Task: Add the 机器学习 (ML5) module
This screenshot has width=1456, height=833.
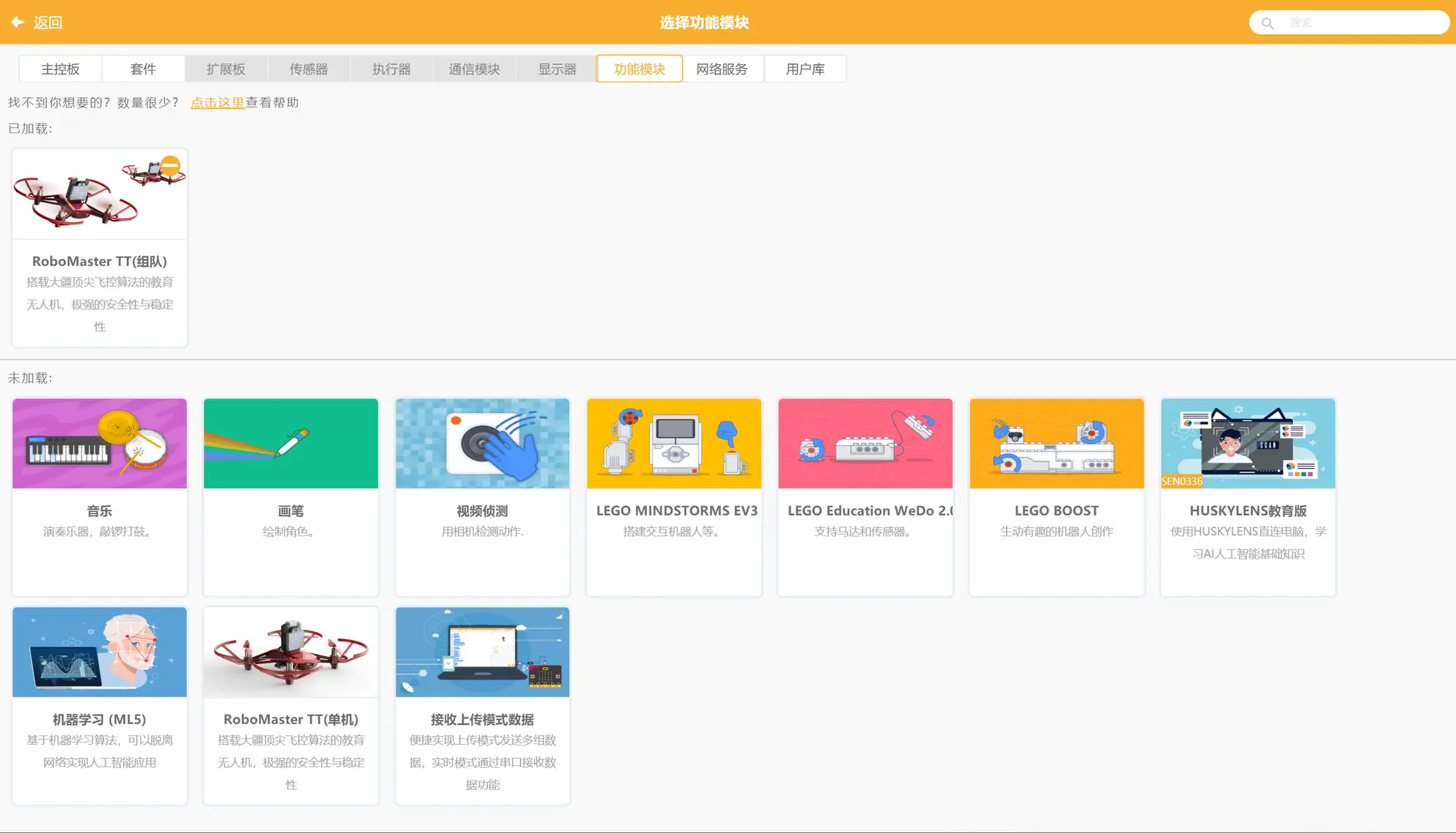Action: point(100,706)
